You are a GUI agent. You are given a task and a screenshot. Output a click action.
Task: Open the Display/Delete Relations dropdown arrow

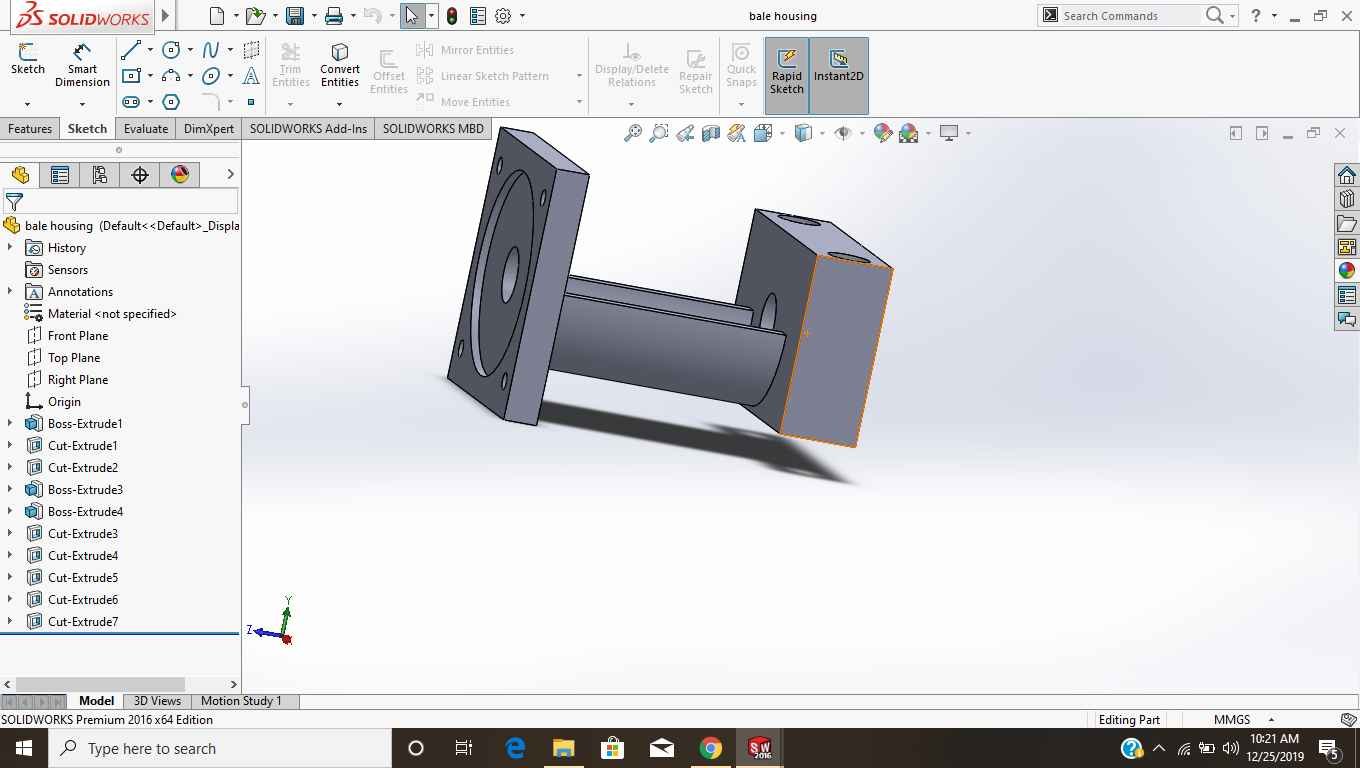(x=631, y=103)
